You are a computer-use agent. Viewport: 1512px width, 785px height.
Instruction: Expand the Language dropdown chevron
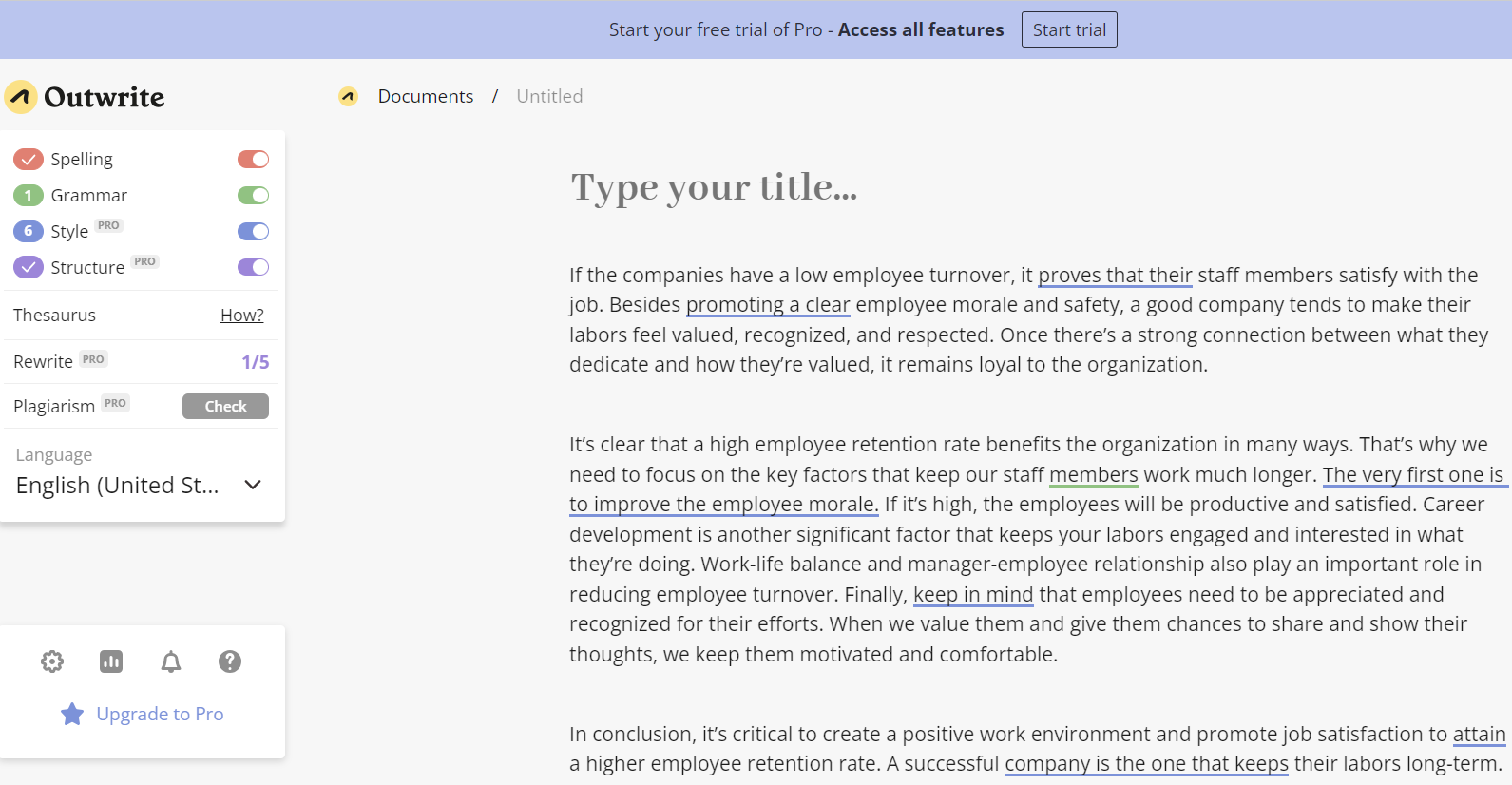coord(253,485)
